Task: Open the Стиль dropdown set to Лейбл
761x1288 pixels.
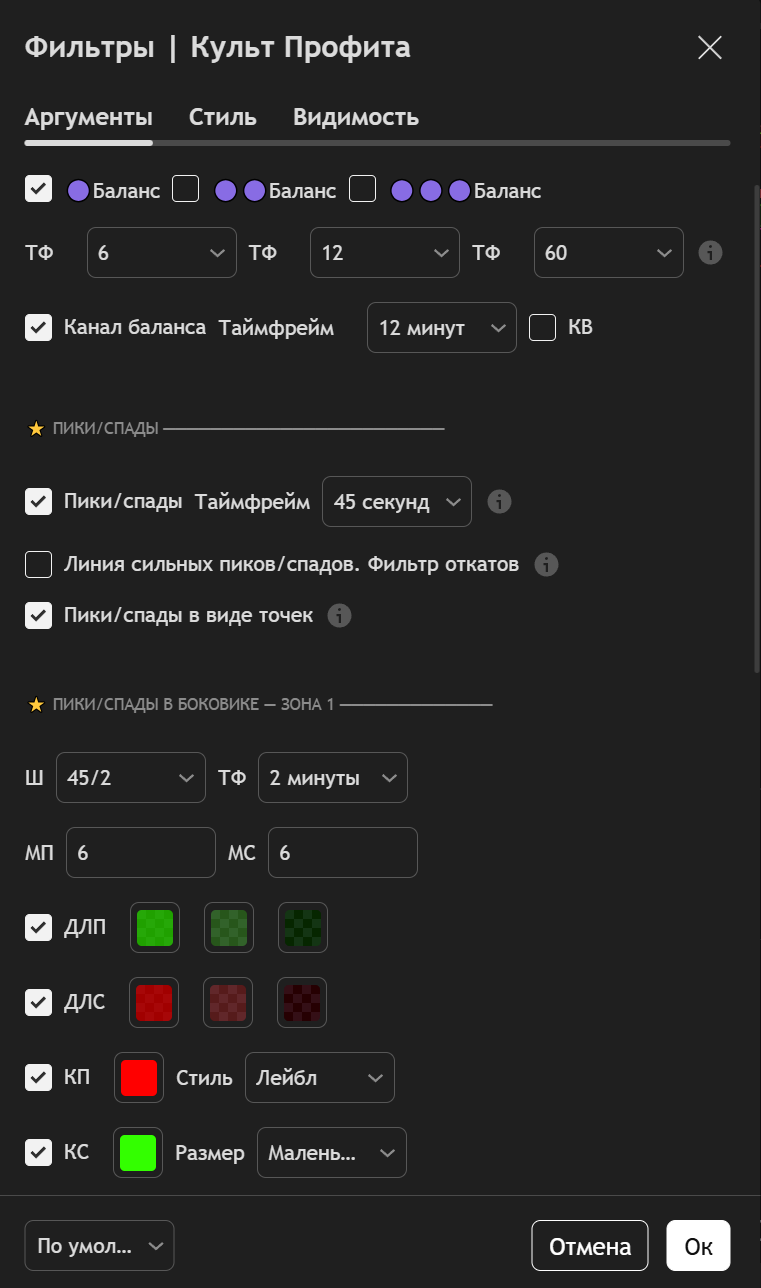Action: point(319,1078)
